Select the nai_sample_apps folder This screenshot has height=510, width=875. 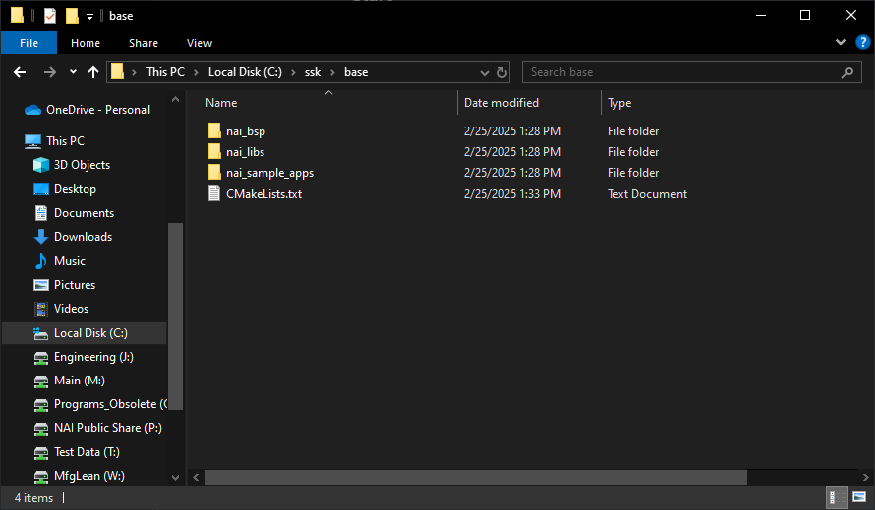pyautogui.click(x=270, y=173)
